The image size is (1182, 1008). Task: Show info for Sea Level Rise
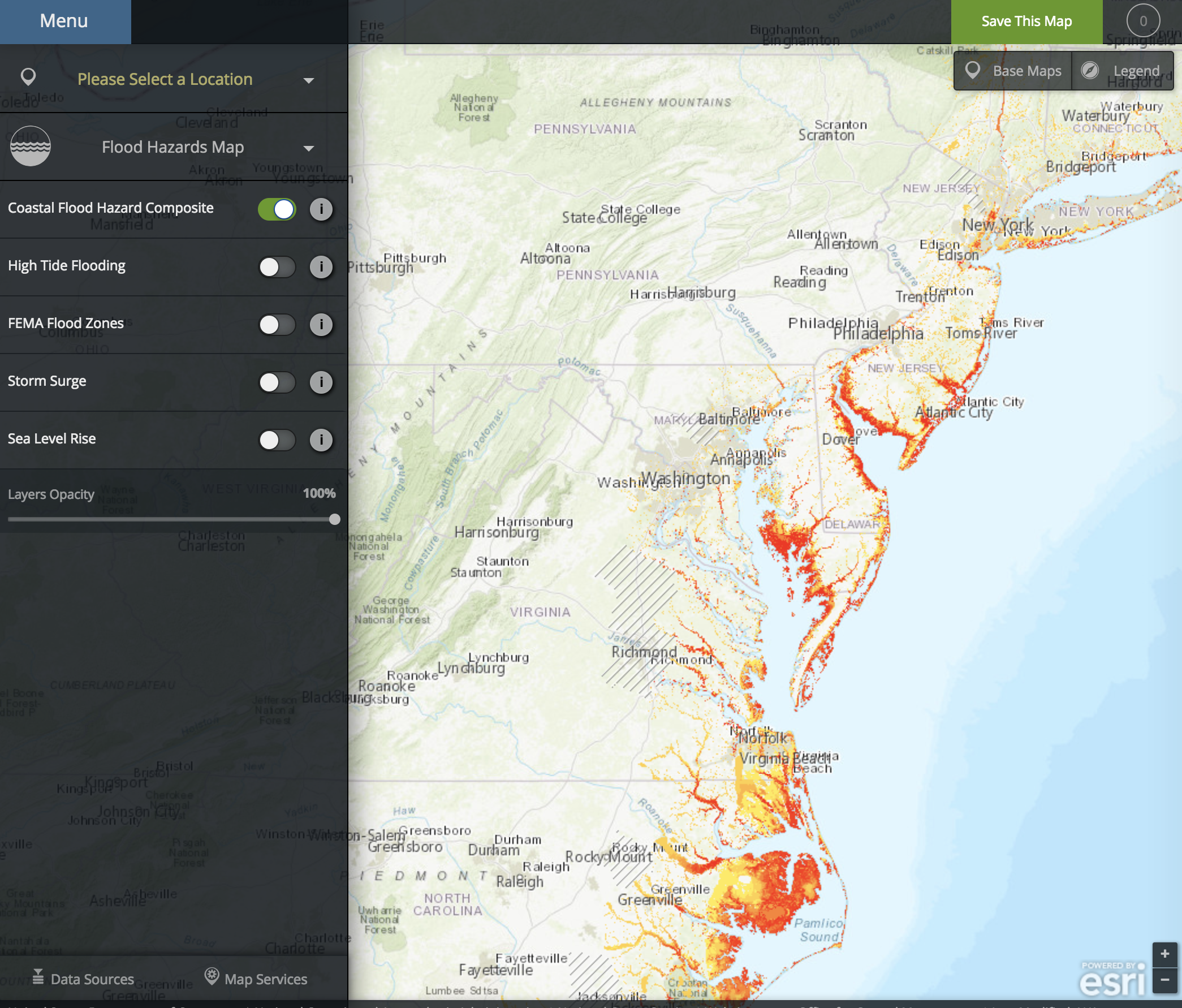[321, 440]
